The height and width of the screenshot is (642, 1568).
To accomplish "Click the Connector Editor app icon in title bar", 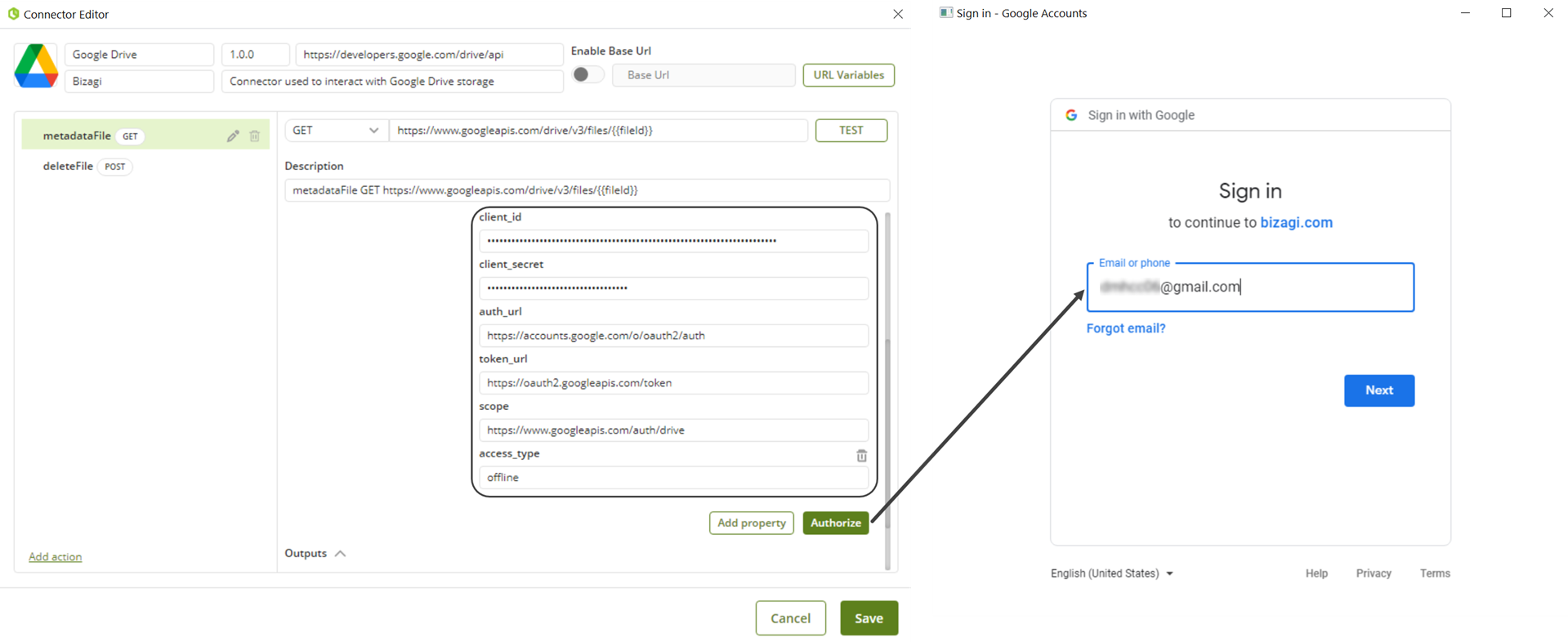I will pos(13,14).
